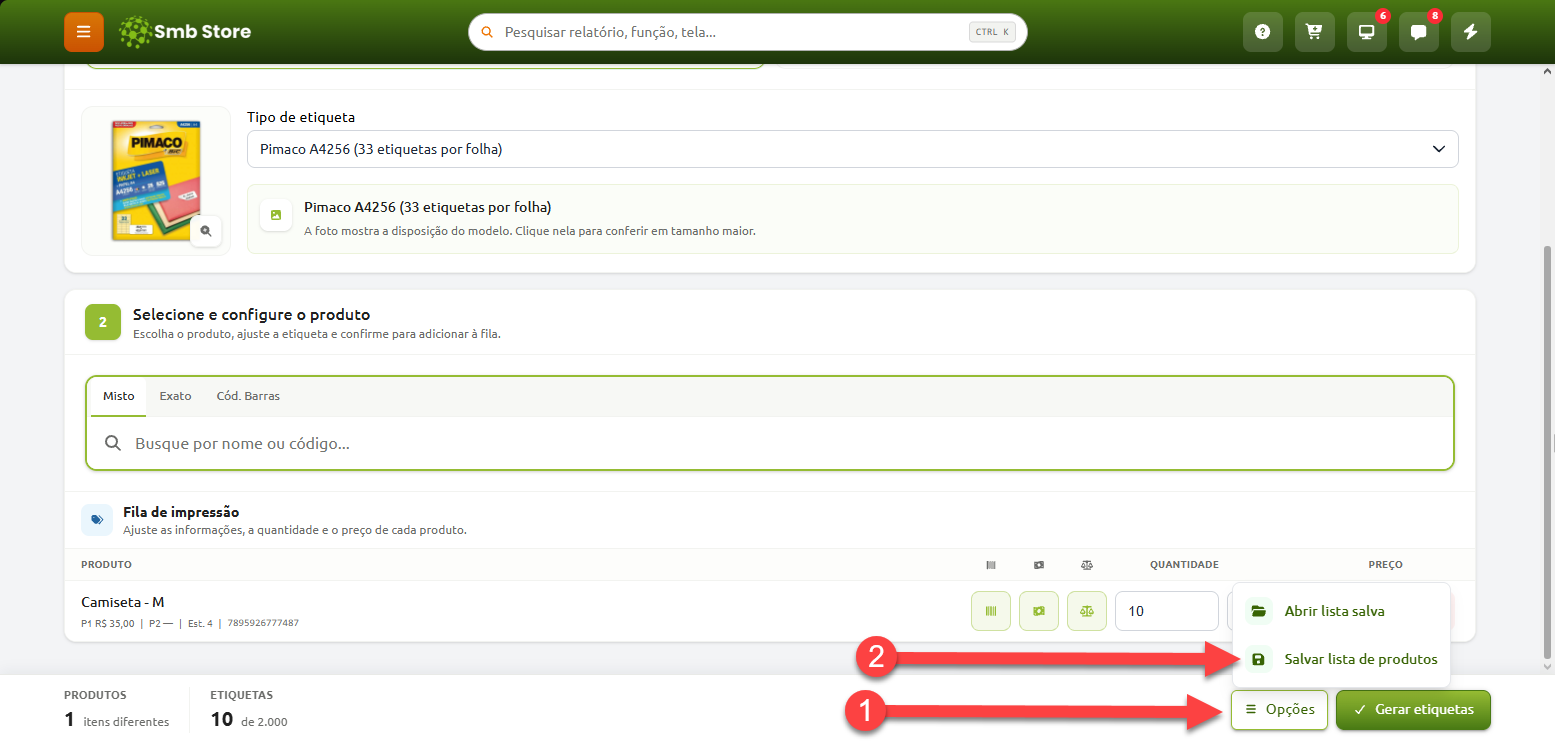The height and width of the screenshot is (745, 1555).
Task: Open the Opções menu button
Action: pyautogui.click(x=1279, y=710)
